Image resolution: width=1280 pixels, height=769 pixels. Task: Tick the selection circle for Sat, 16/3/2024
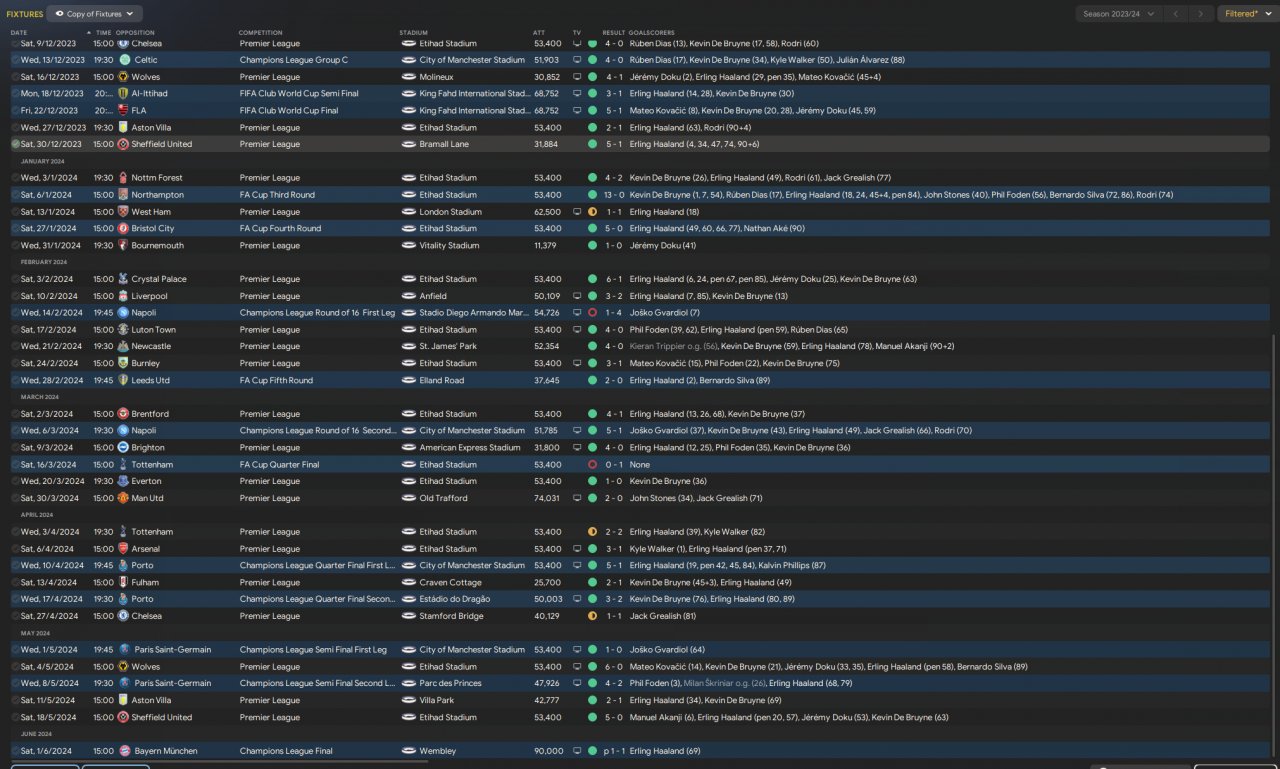pyautogui.click(x=15, y=465)
